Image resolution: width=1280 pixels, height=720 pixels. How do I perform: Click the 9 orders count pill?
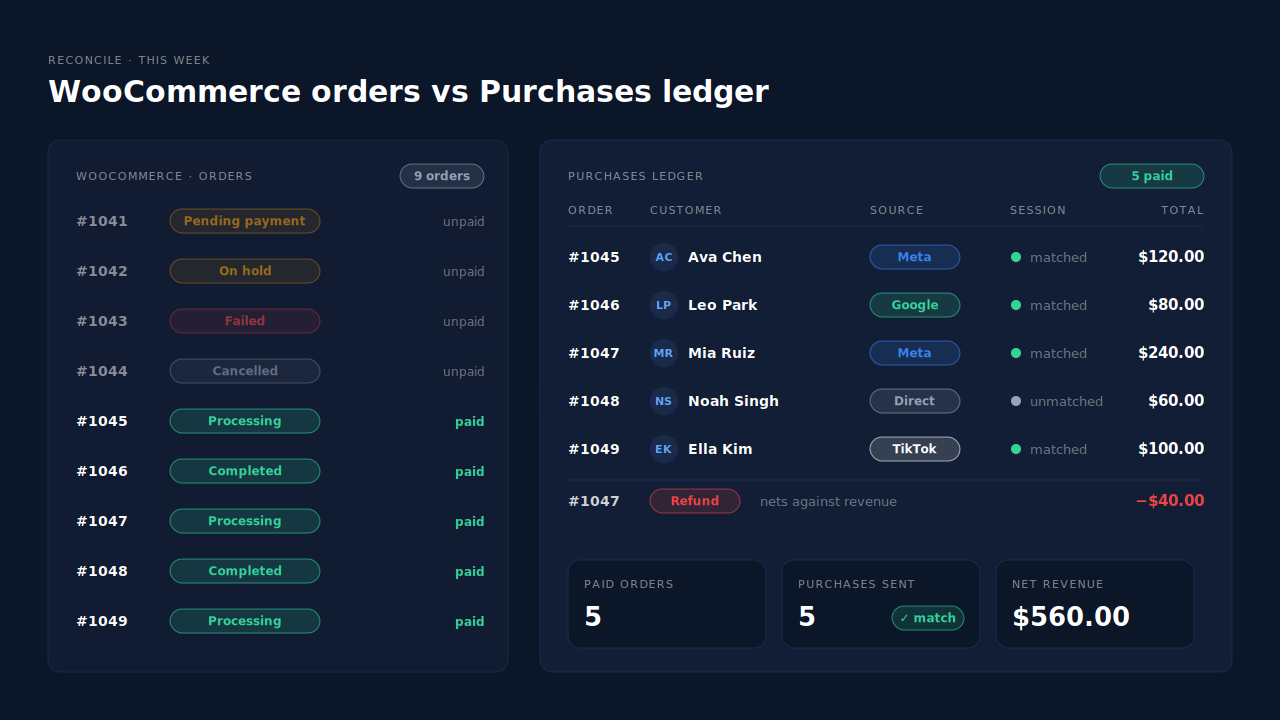coord(442,176)
